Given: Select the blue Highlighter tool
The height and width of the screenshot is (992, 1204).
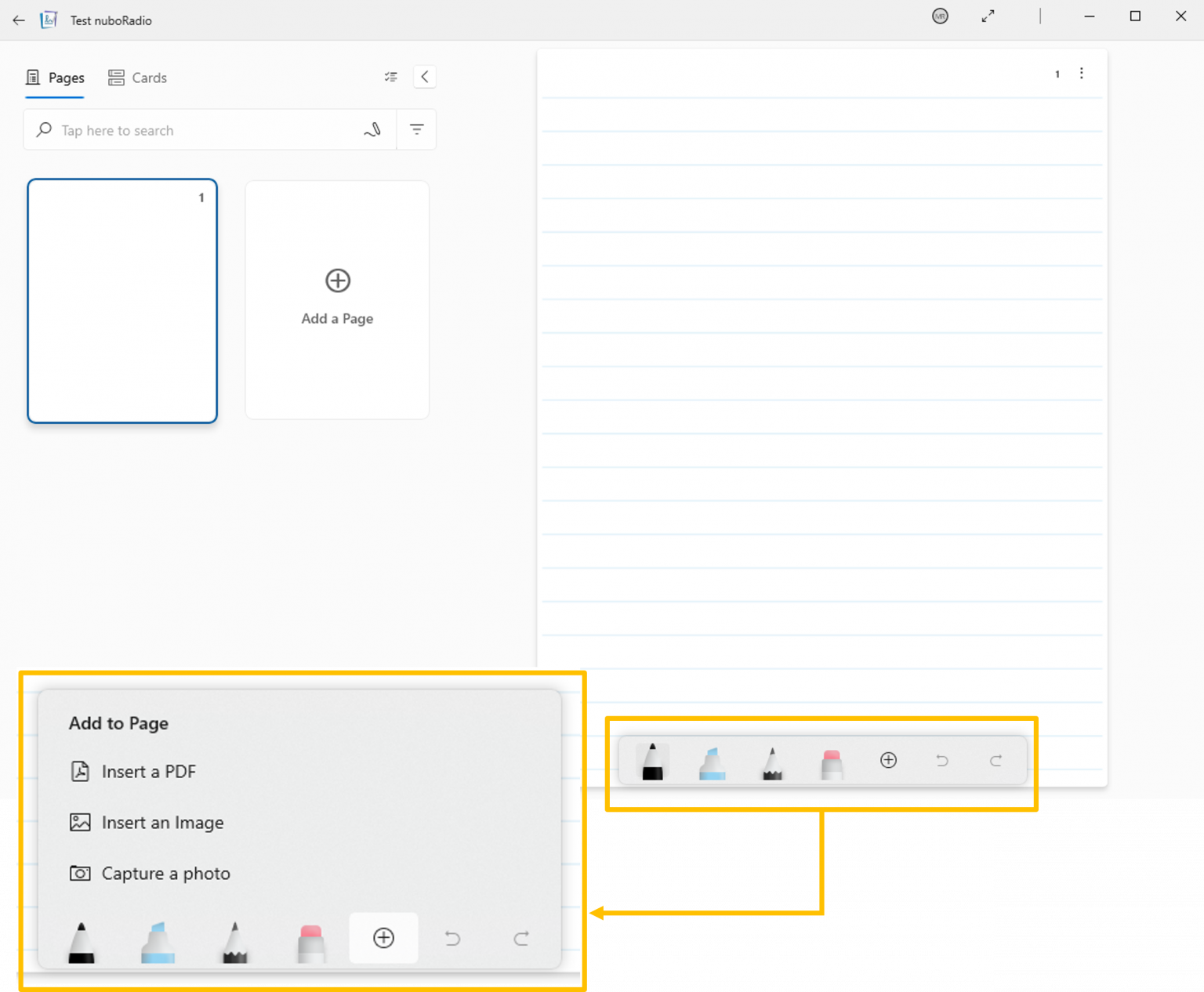Looking at the screenshot, I should [x=712, y=760].
